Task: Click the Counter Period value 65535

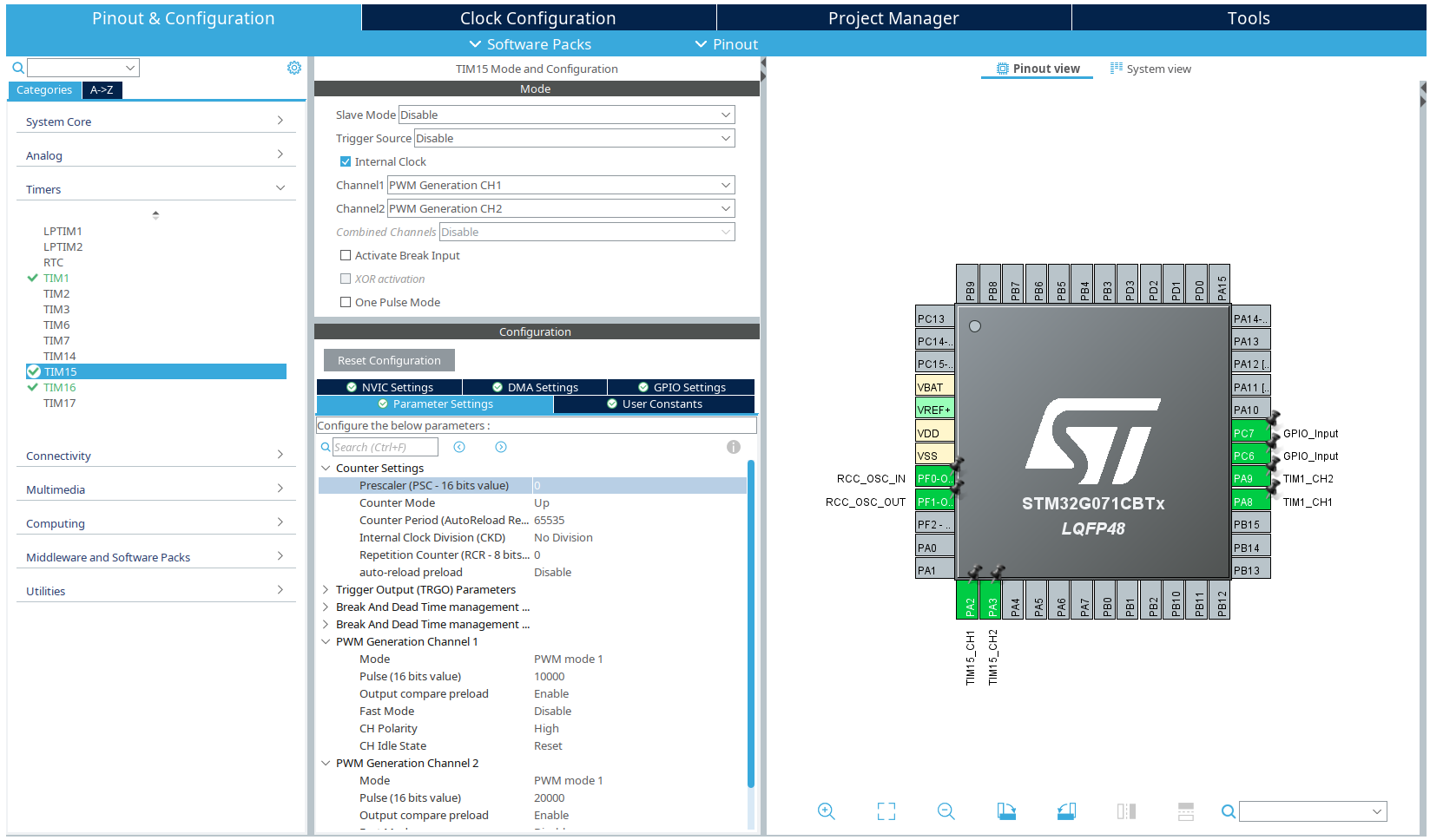Action: [550, 520]
